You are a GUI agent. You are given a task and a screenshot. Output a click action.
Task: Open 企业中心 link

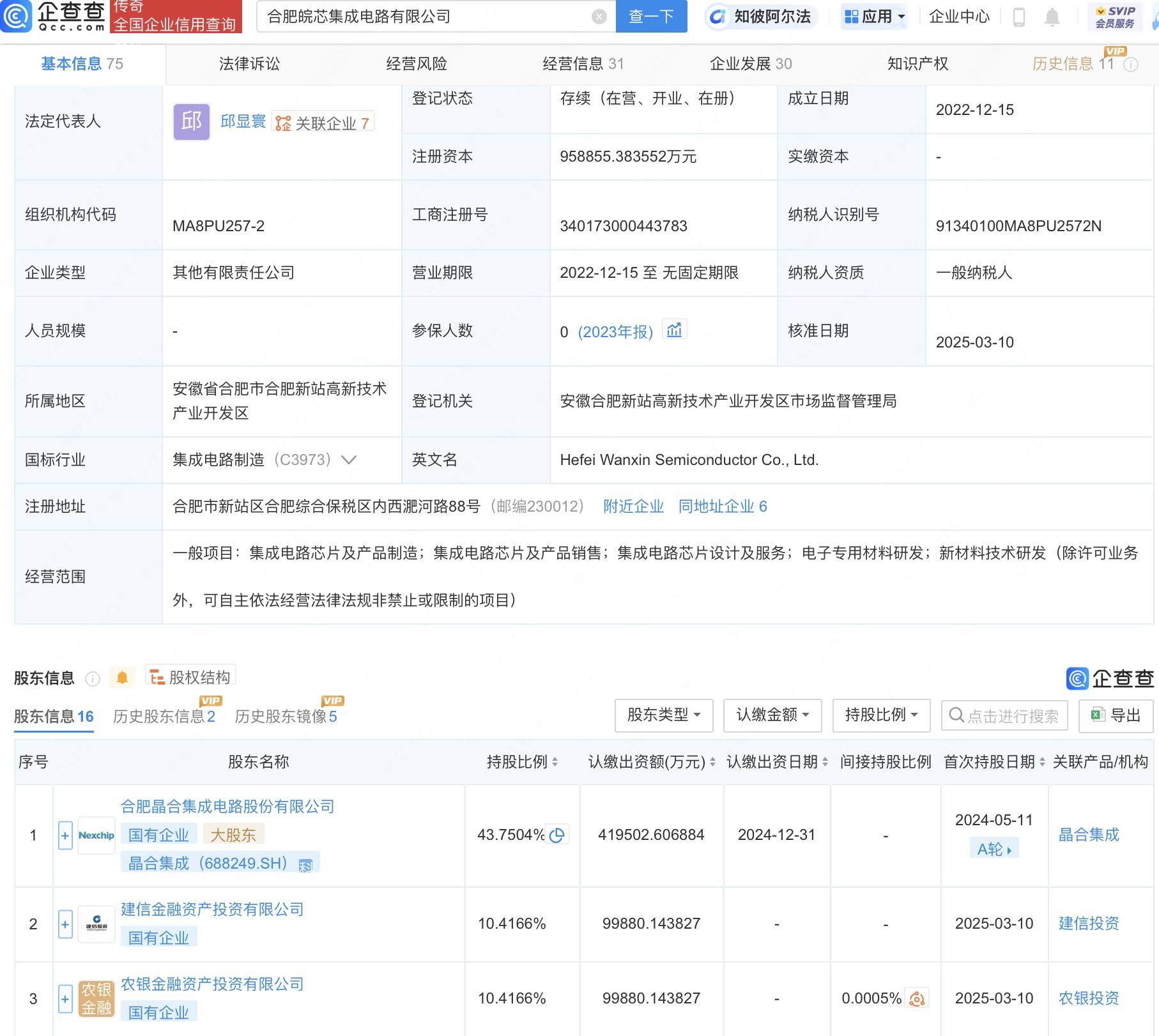(x=959, y=17)
